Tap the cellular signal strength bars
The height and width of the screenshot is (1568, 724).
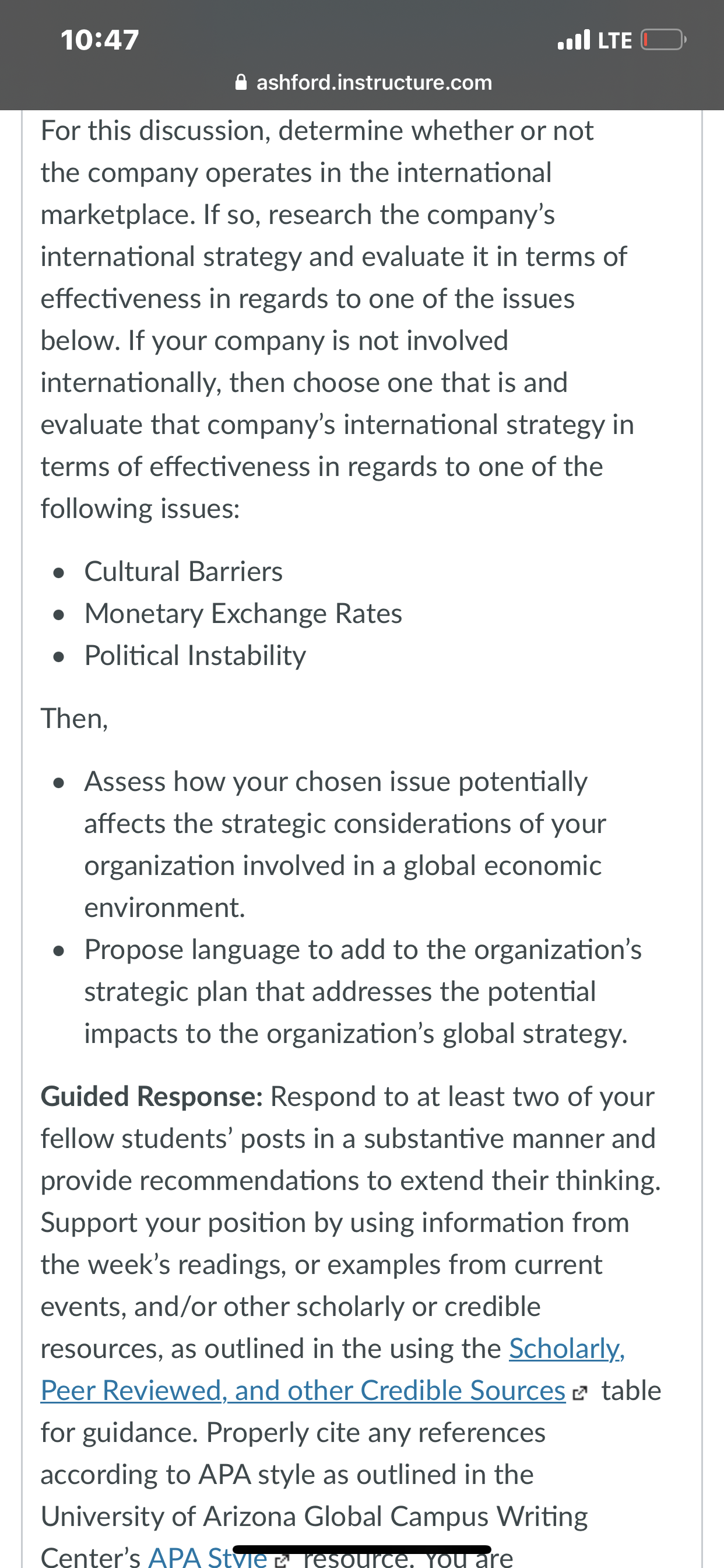tap(574, 40)
